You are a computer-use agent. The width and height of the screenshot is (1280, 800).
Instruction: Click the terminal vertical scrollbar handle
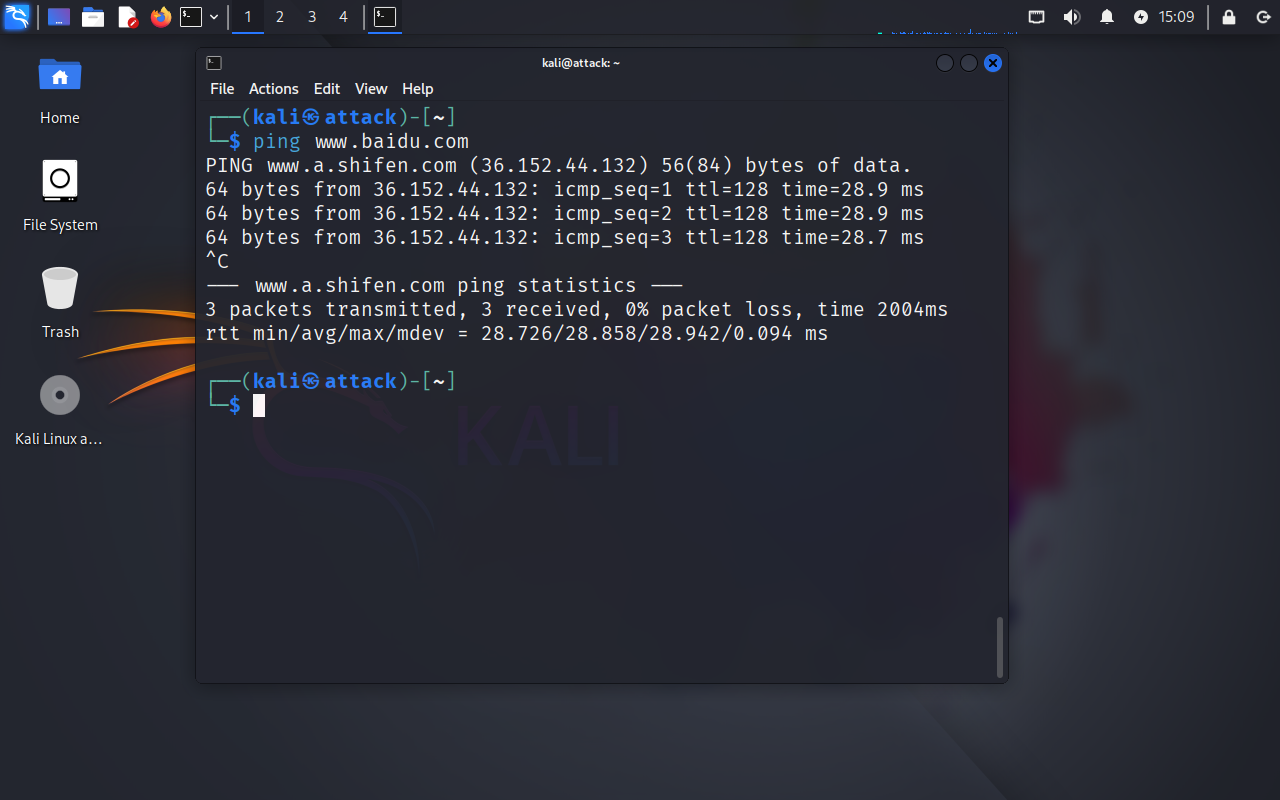click(x=999, y=647)
